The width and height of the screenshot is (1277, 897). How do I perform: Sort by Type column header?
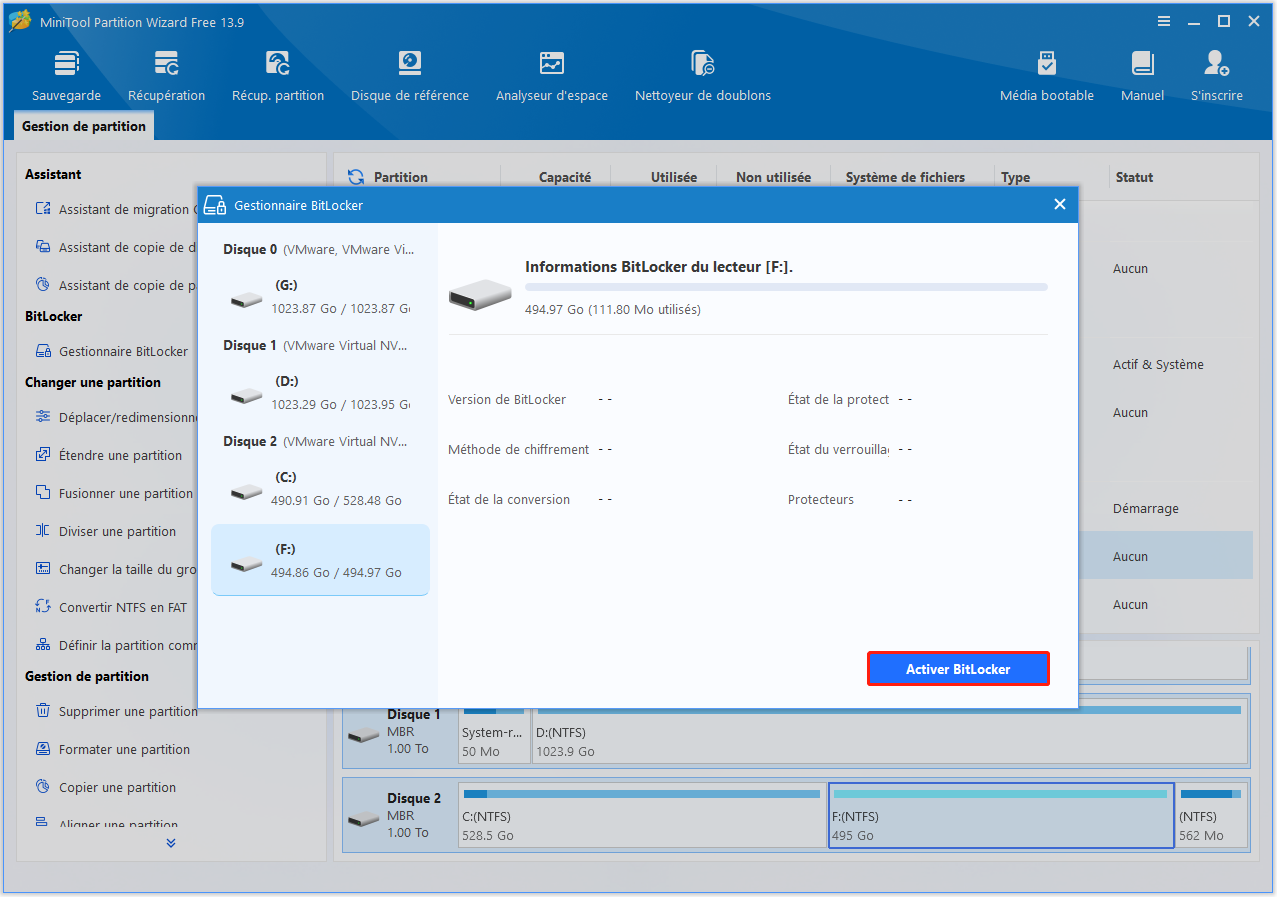click(1015, 177)
